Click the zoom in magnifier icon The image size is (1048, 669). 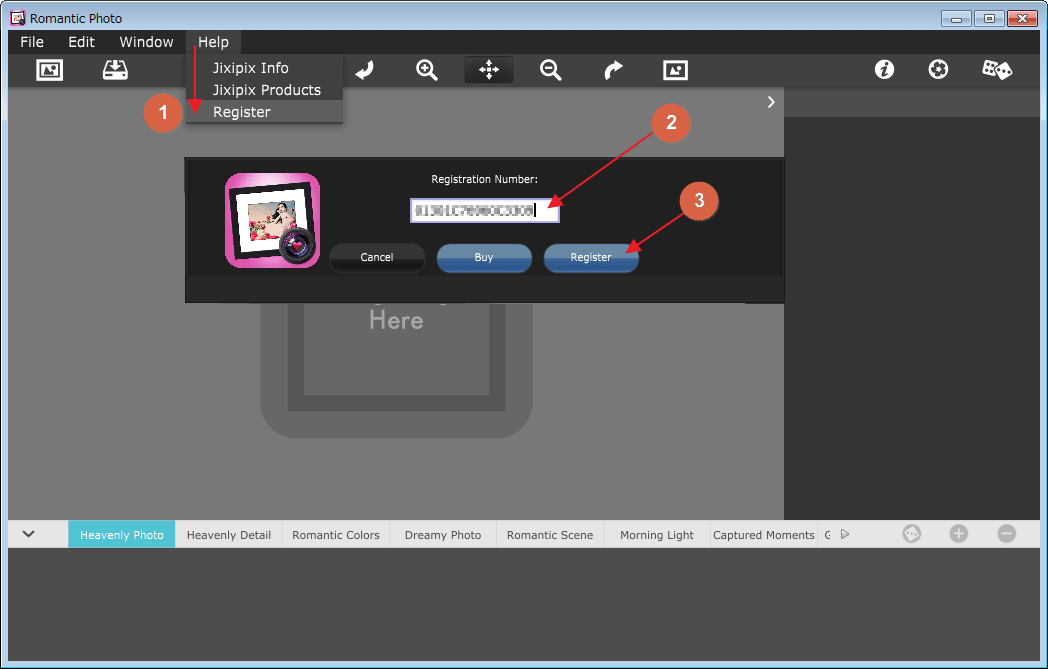click(x=427, y=70)
